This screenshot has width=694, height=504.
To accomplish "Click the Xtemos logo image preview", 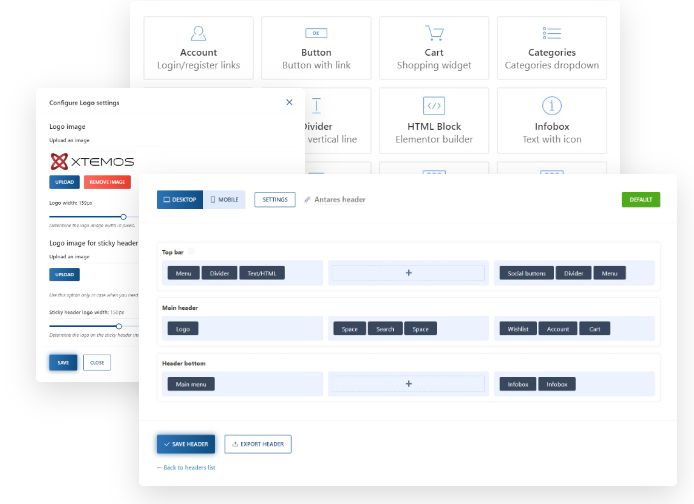I will point(92,162).
